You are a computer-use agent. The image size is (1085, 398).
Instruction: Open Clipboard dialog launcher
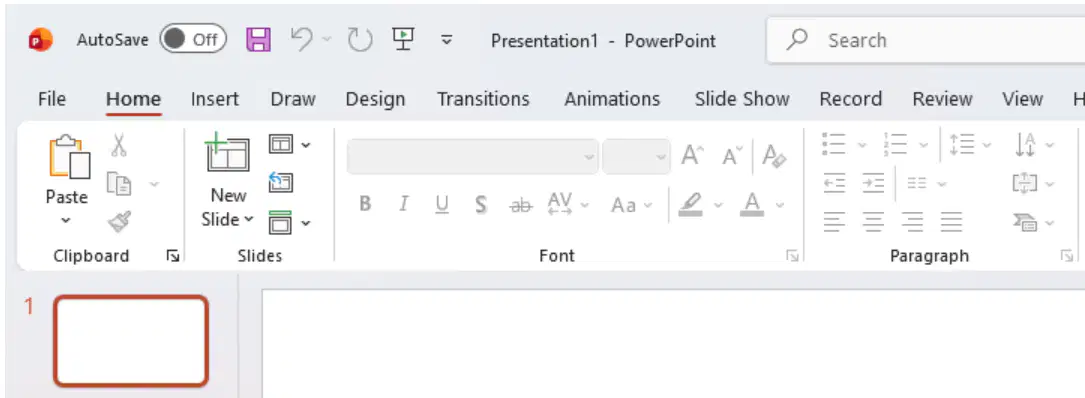pos(172,257)
